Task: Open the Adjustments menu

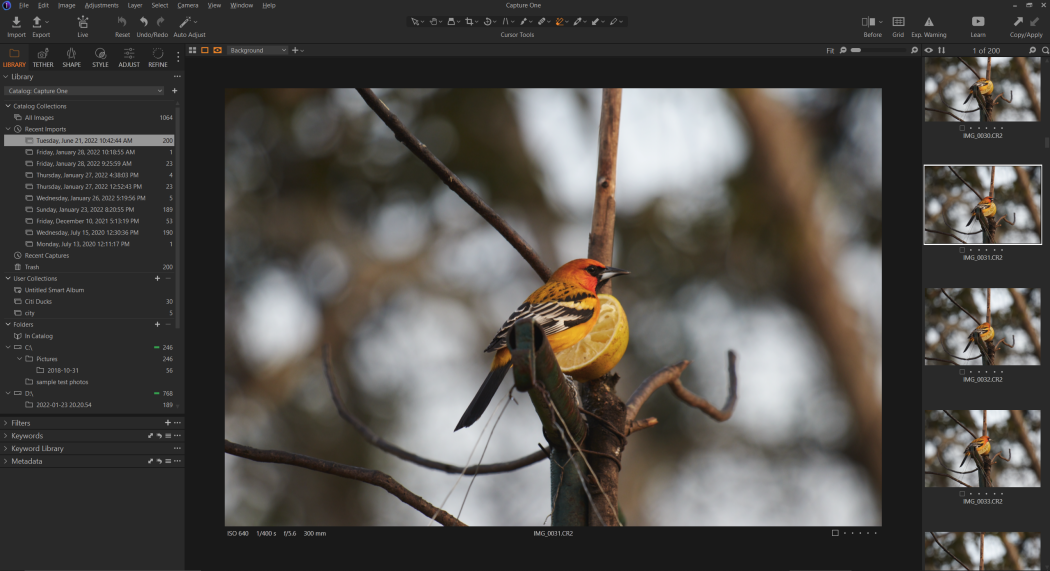Action: click(x=101, y=5)
